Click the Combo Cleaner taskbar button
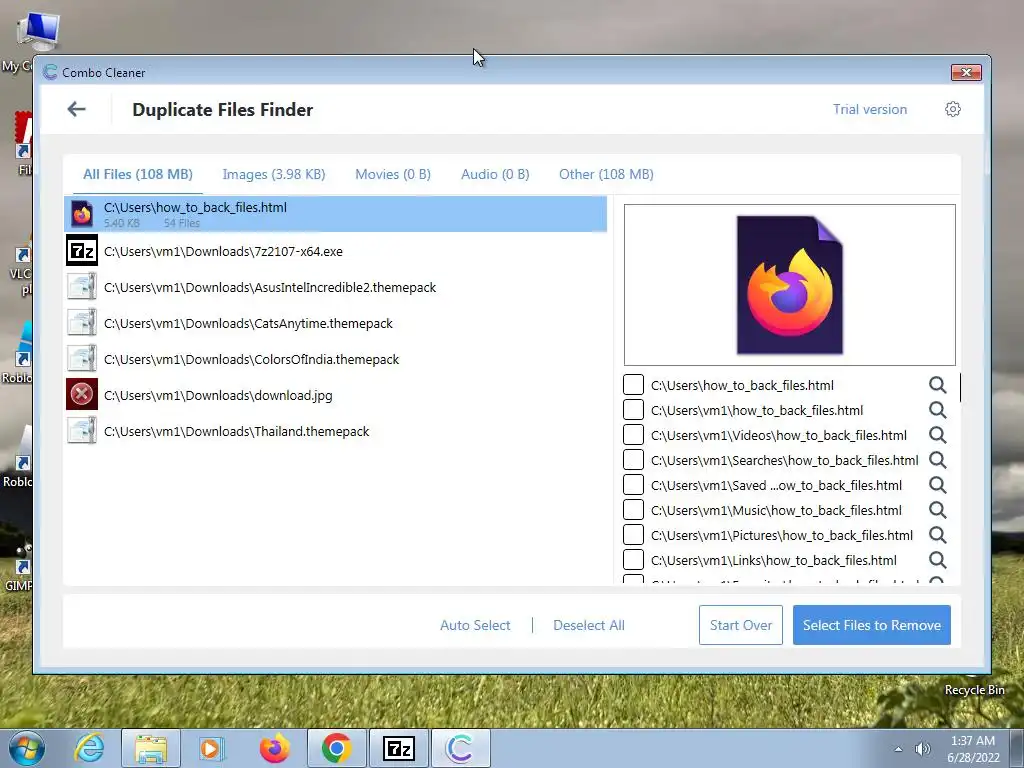Screen dimensions: 1024x768 [460, 748]
